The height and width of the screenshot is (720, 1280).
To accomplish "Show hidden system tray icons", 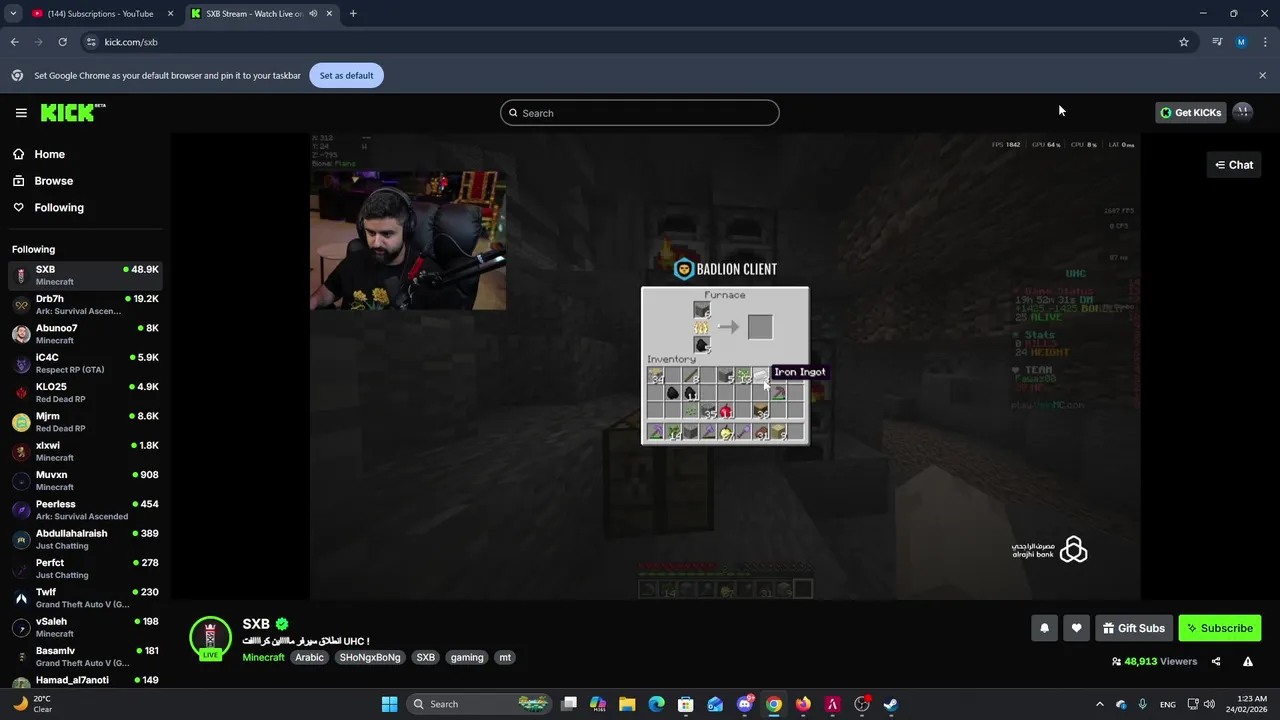I will [x=1100, y=704].
